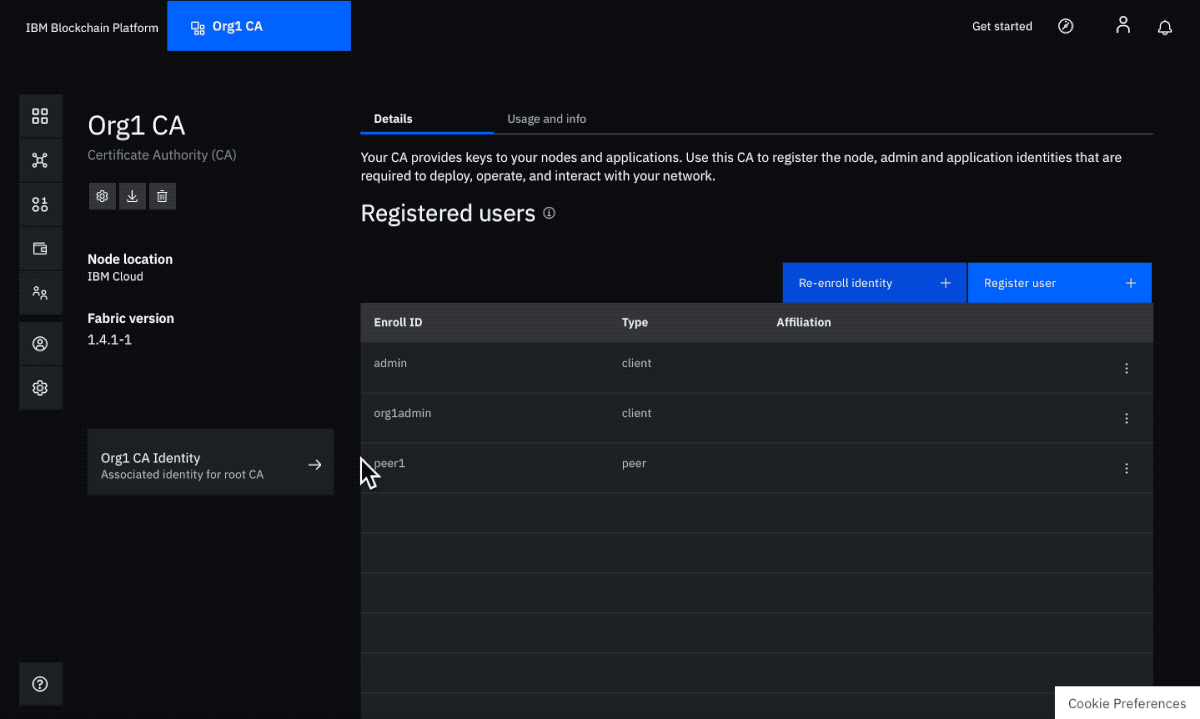
Task: Click the export download icon for Org1 CA
Action: [x=132, y=196]
